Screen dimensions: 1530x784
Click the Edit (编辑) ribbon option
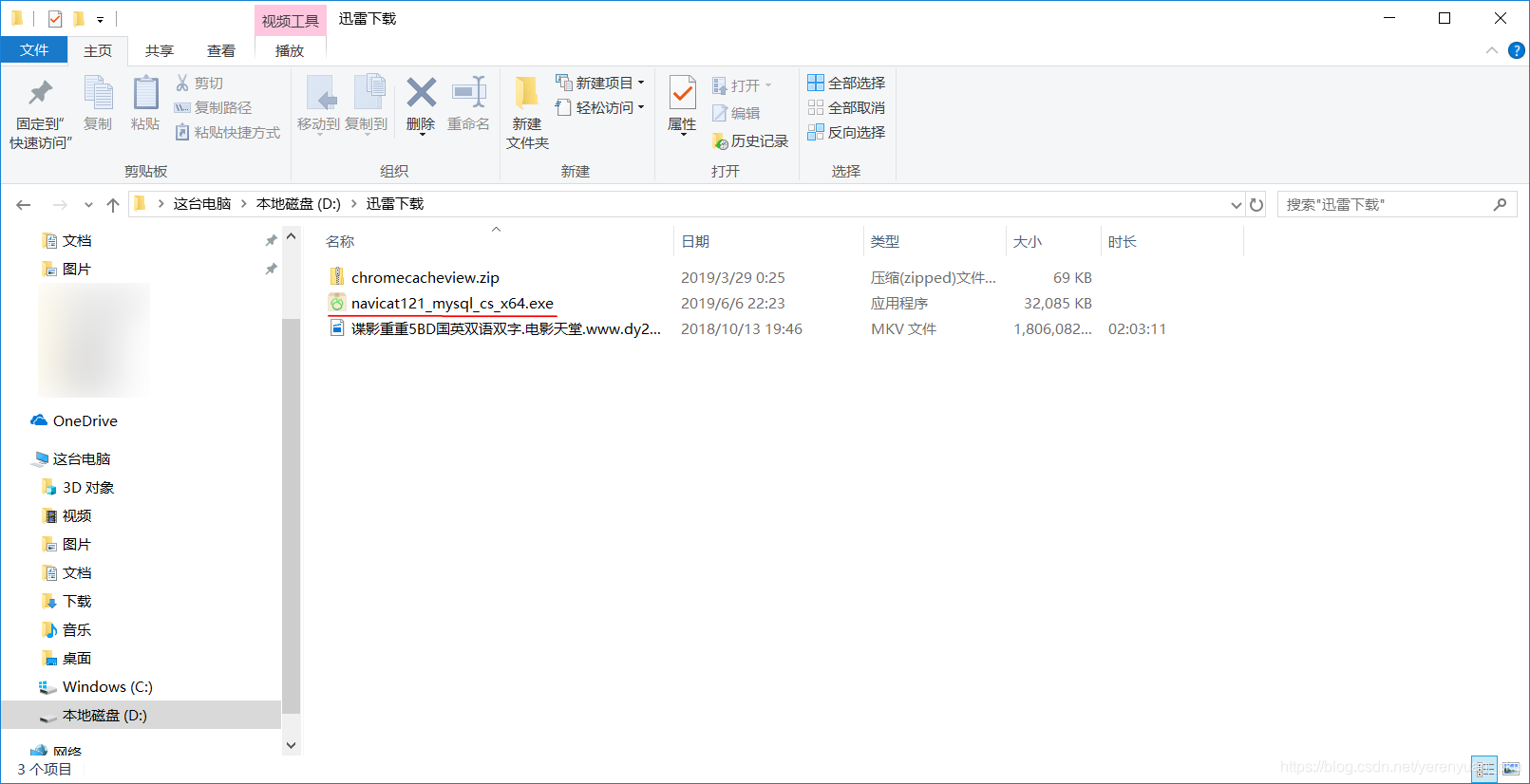pos(736,114)
